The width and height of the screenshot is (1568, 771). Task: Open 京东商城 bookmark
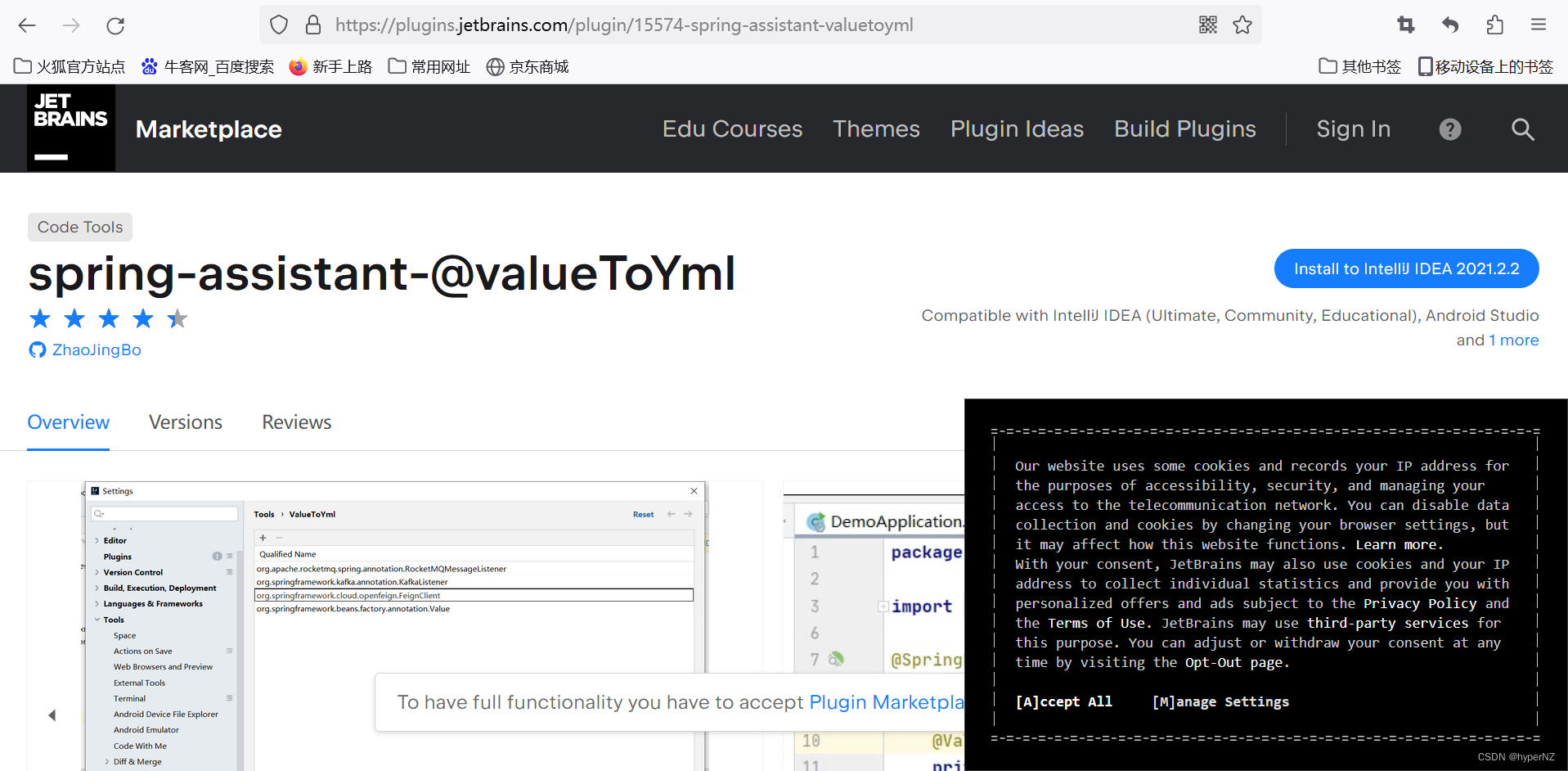coord(528,67)
